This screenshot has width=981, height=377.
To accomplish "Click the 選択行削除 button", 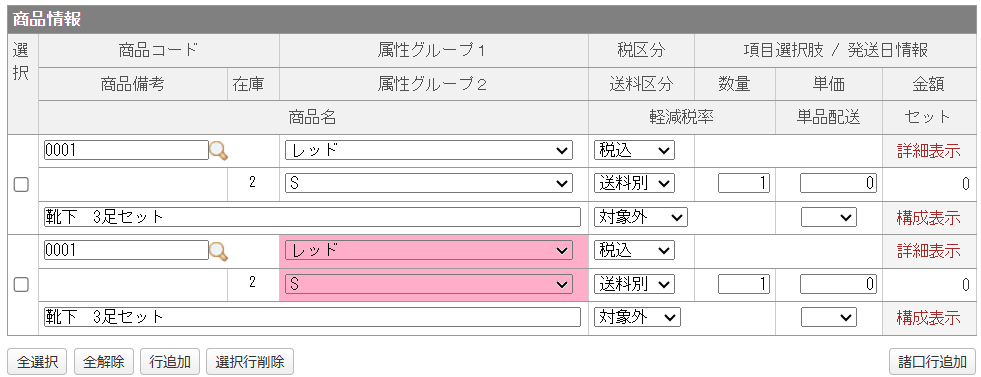I will pos(250,361).
